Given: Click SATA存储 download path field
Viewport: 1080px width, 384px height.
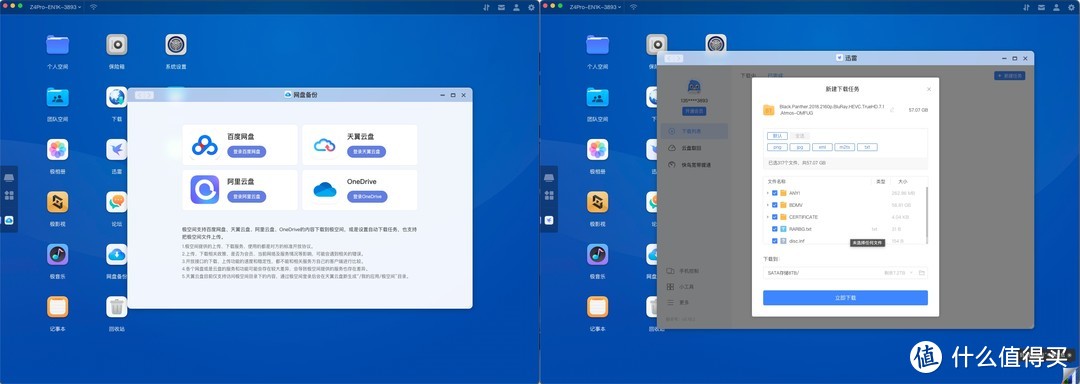Looking at the screenshot, I should 845,273.
